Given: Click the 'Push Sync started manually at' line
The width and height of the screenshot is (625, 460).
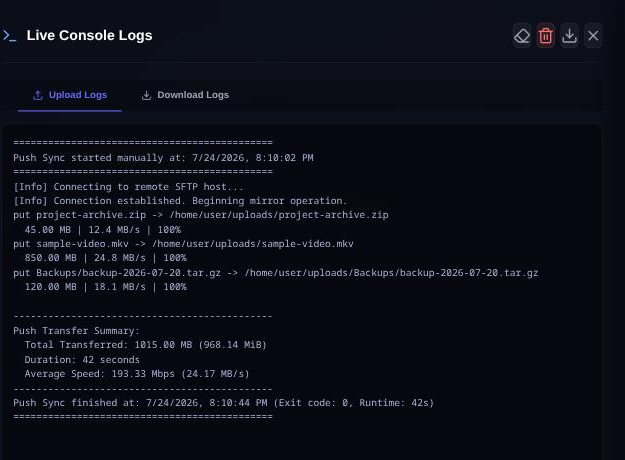Looking at the screenshot, I should click(163, 158).
